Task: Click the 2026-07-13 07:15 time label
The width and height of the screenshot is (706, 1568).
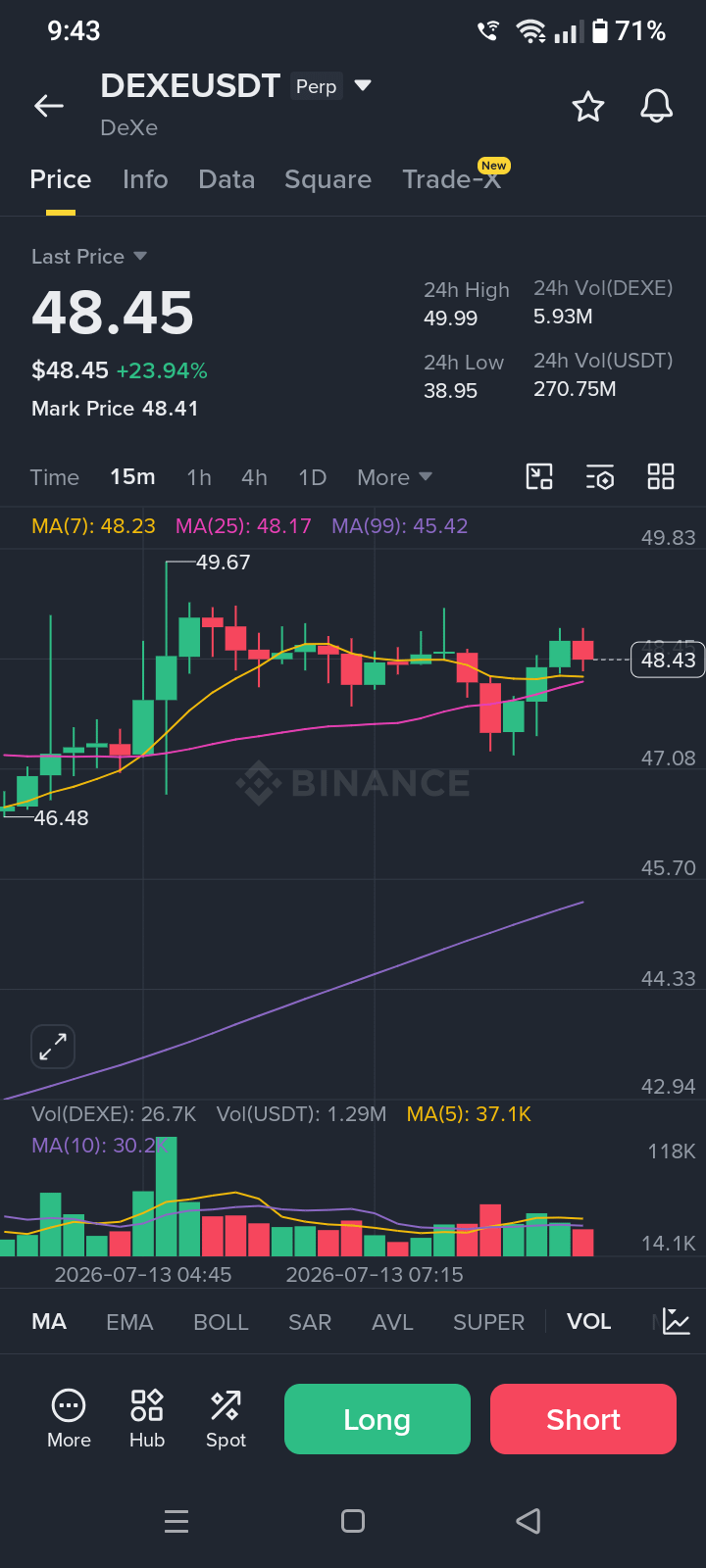Action: pos(375,1275)
